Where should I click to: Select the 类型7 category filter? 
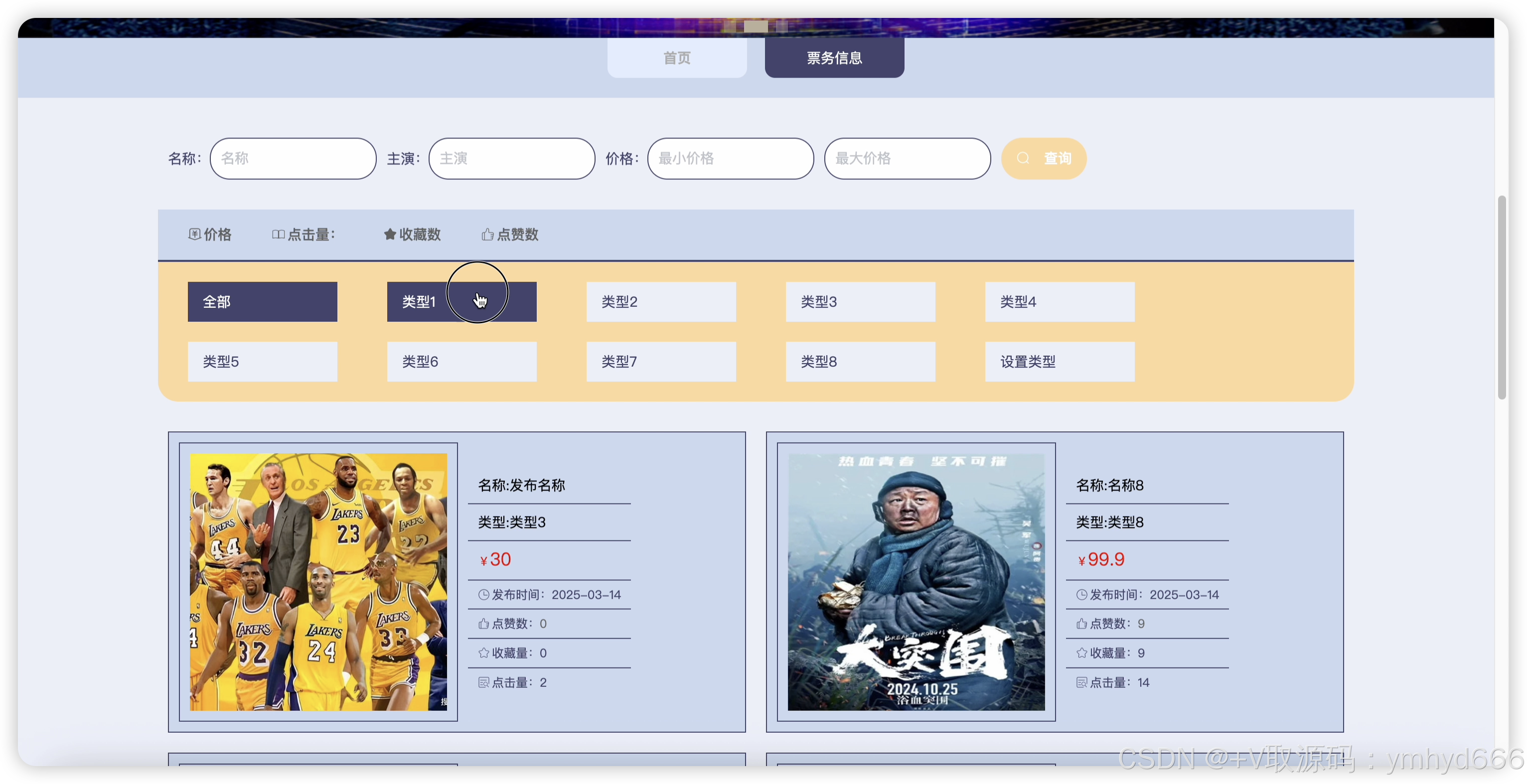(x=661, y=362)
